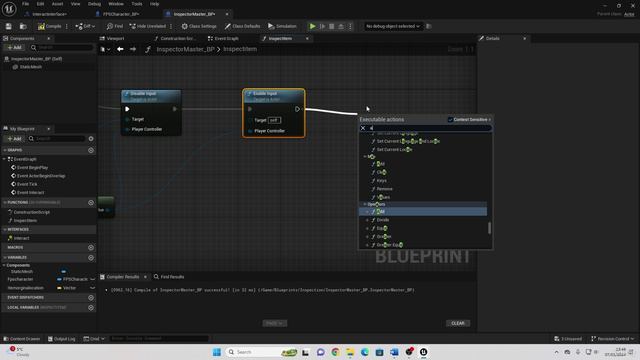Switch to the Viewport tab
The height and width of the screenshot is (360, 640).
(112, 38)
